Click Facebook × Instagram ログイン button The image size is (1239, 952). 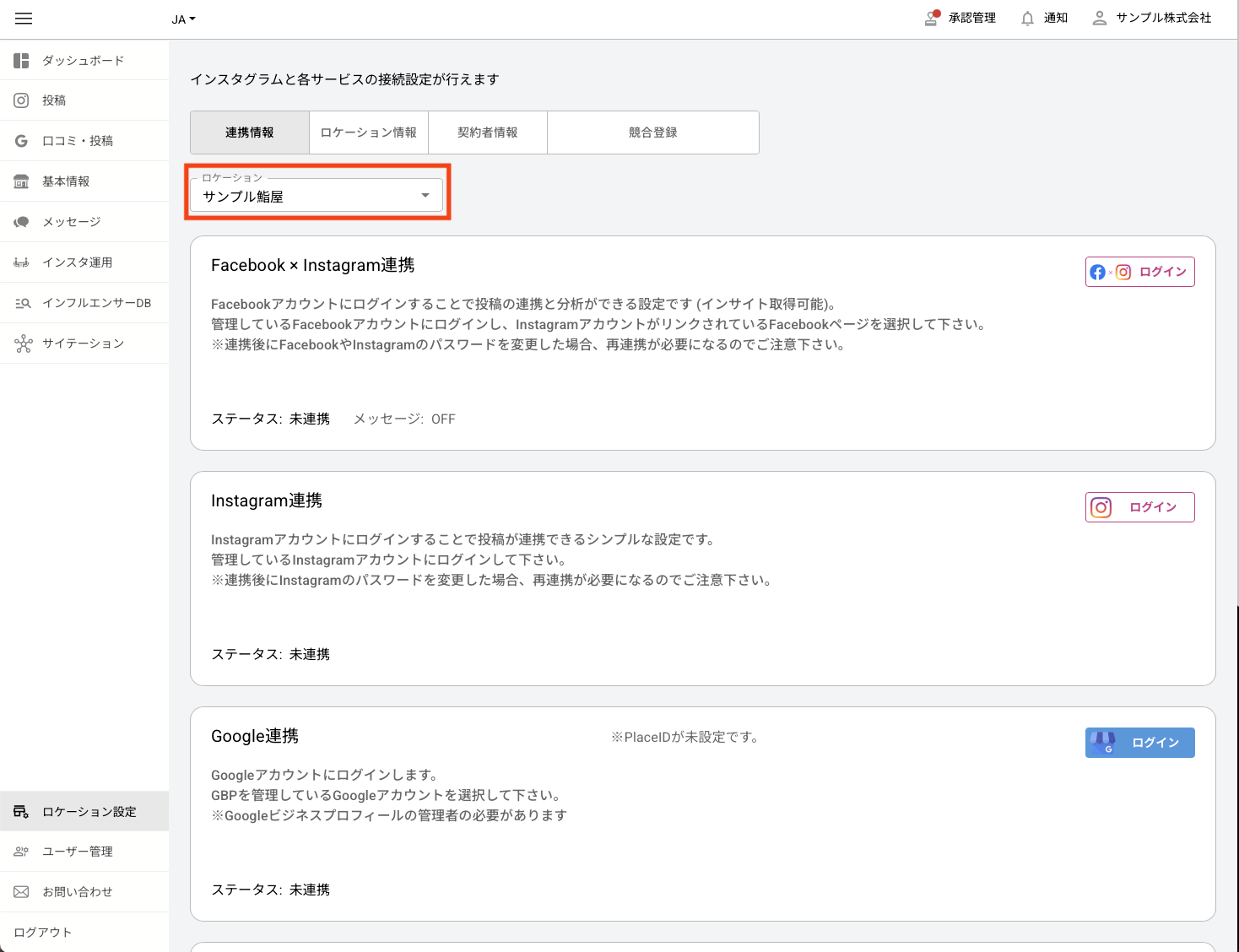1139,272
